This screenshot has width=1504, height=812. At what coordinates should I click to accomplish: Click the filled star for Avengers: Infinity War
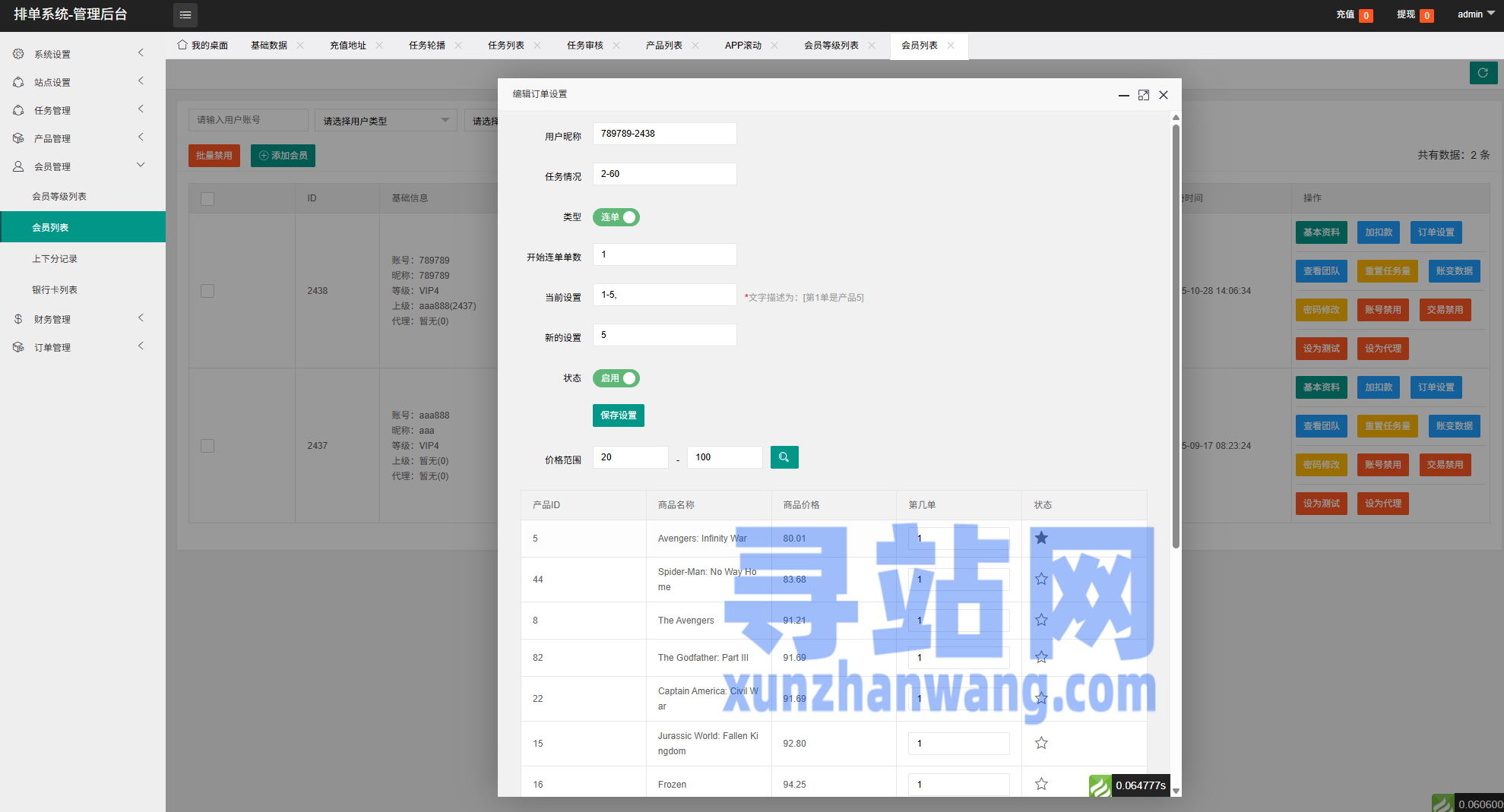pyautogui.click(x=1041, y=538)
